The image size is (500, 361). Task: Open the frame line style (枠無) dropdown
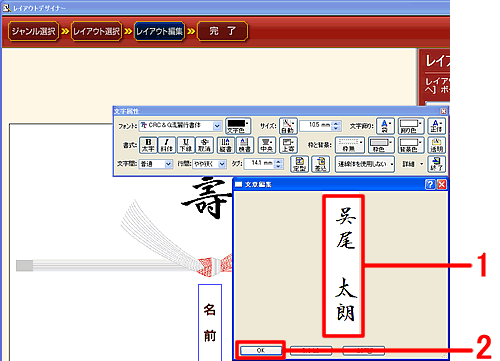[x=350, y=145]
